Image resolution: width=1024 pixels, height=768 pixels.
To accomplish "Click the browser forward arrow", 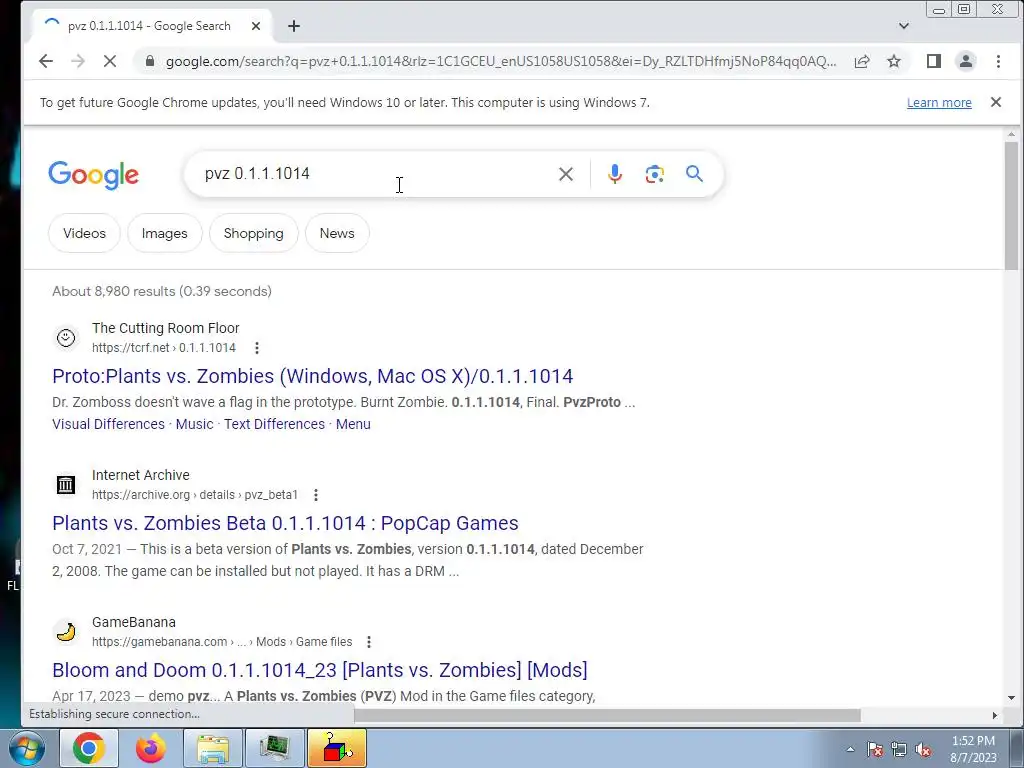I will [x=78, y=61].
